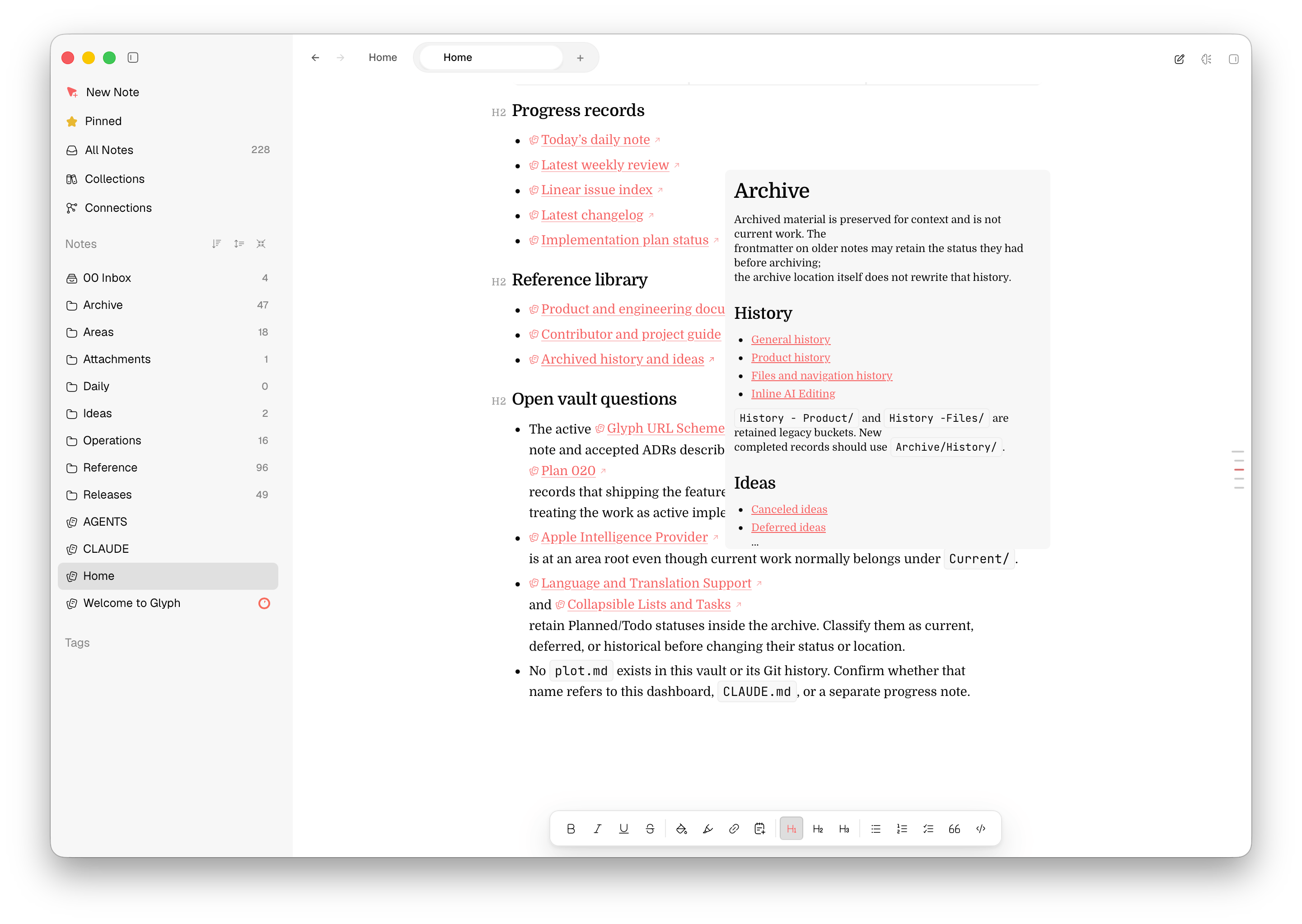Insert a bulleted list
Image resolution: width=1302 pixels, height=924 pixels.
click(876, 828)
